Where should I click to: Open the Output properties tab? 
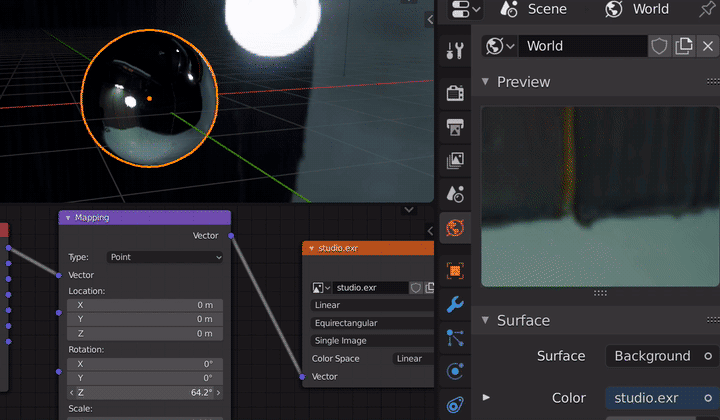[x=455, y=127]
